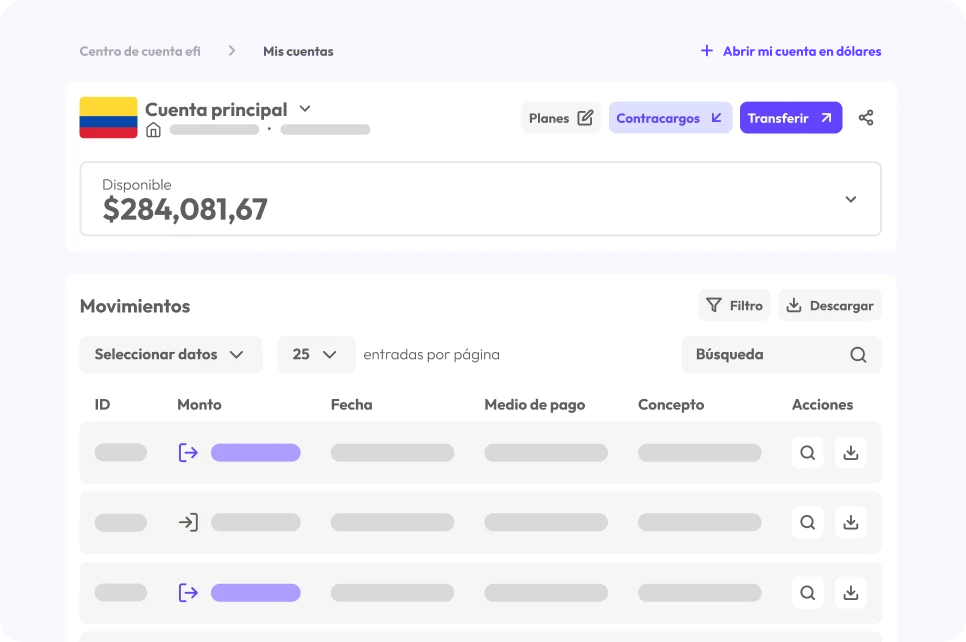Click the Transferir button
Screen dimensions: 966x642
[790, 118]
